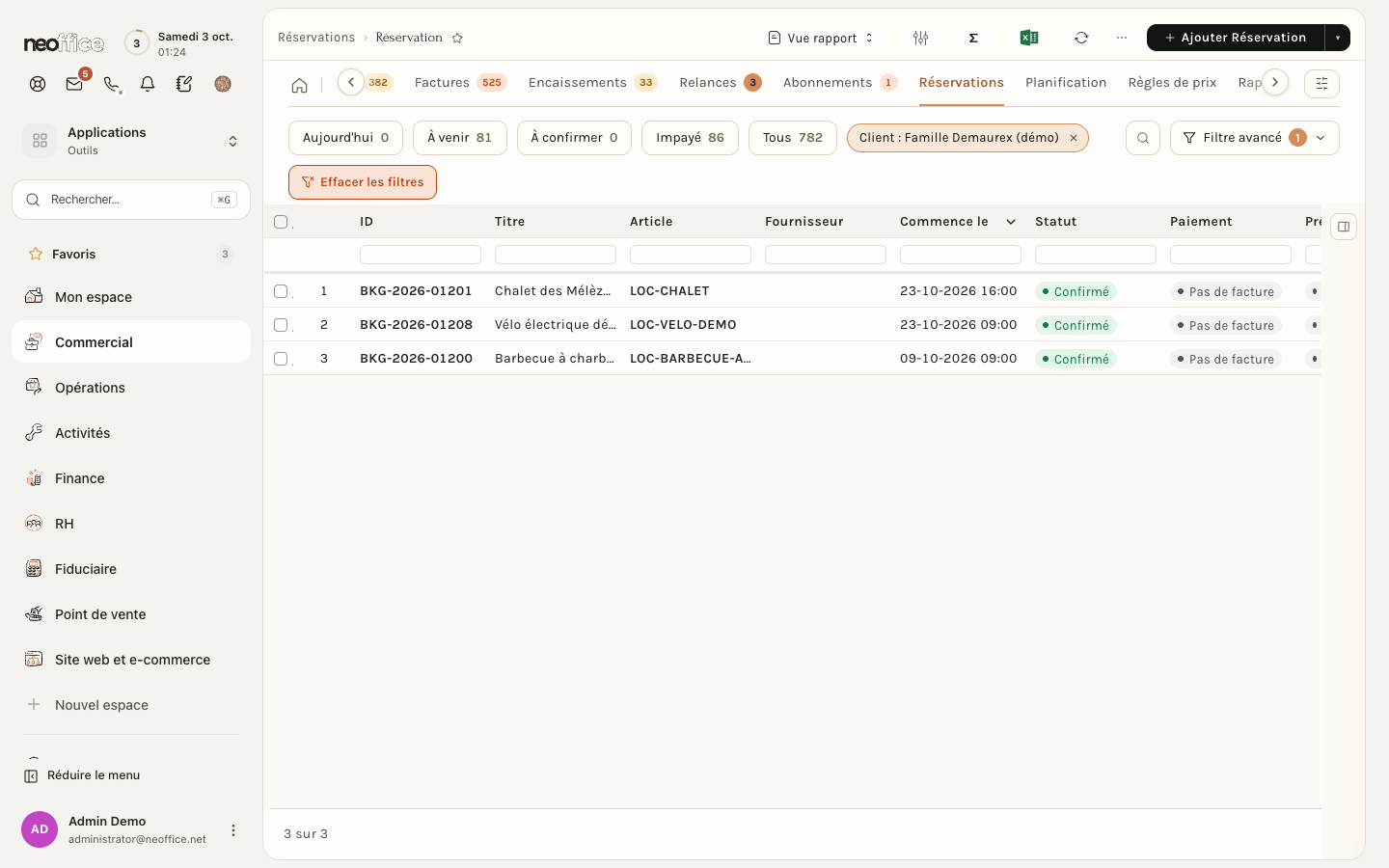Select all rows checkbox in header
The image size is (1389, 868).
281,222
